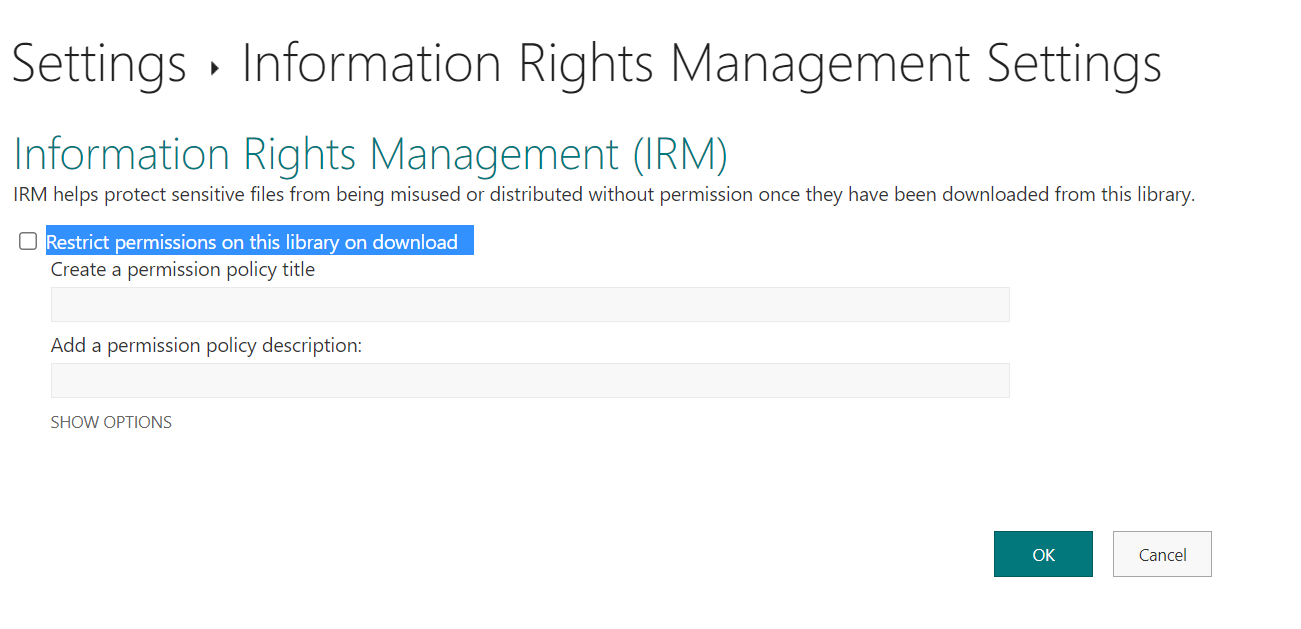Screen dimensions: 1301x629
Task: Expand SHOW OPTIONS
Action: pyautogui.click(x=111, y=422)
